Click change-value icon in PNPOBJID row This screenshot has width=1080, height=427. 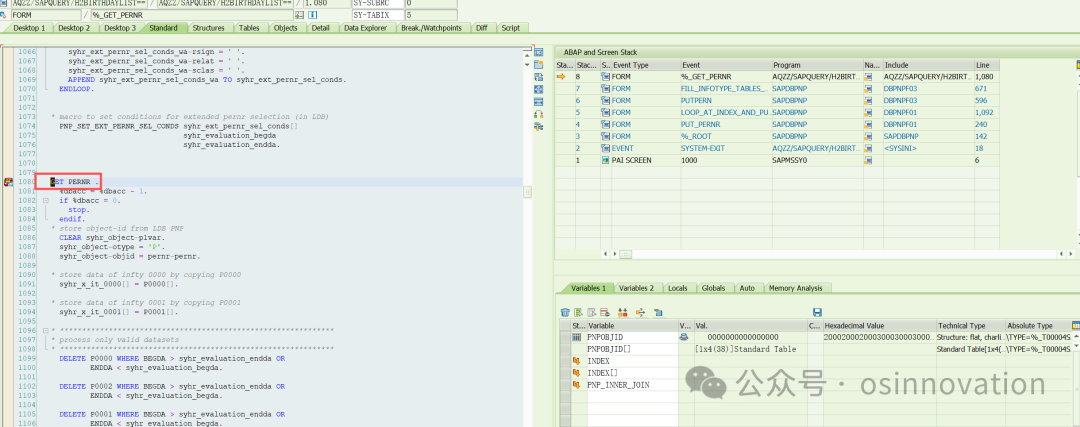[684, 337]
